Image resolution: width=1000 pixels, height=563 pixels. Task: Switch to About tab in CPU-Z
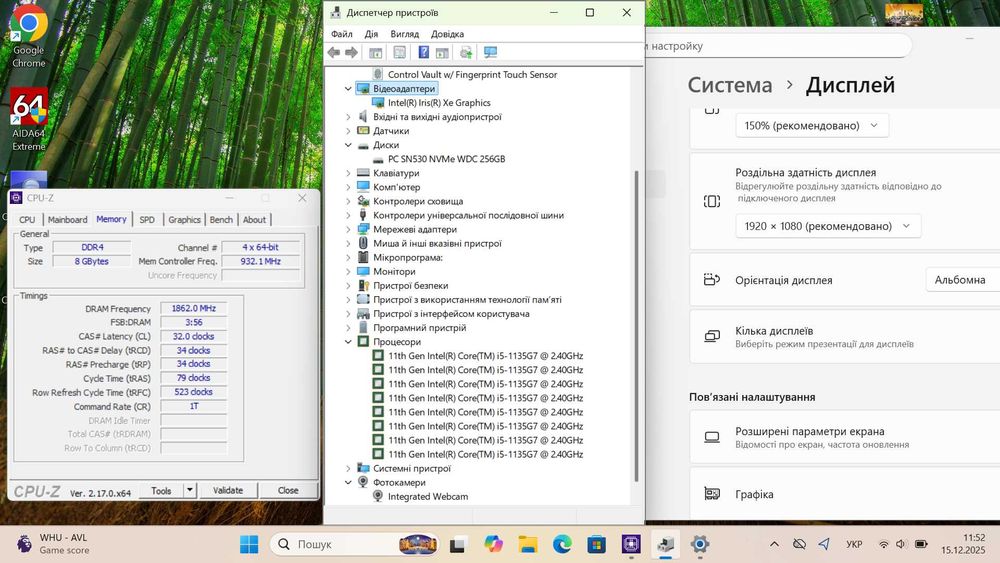pos(254,219)
